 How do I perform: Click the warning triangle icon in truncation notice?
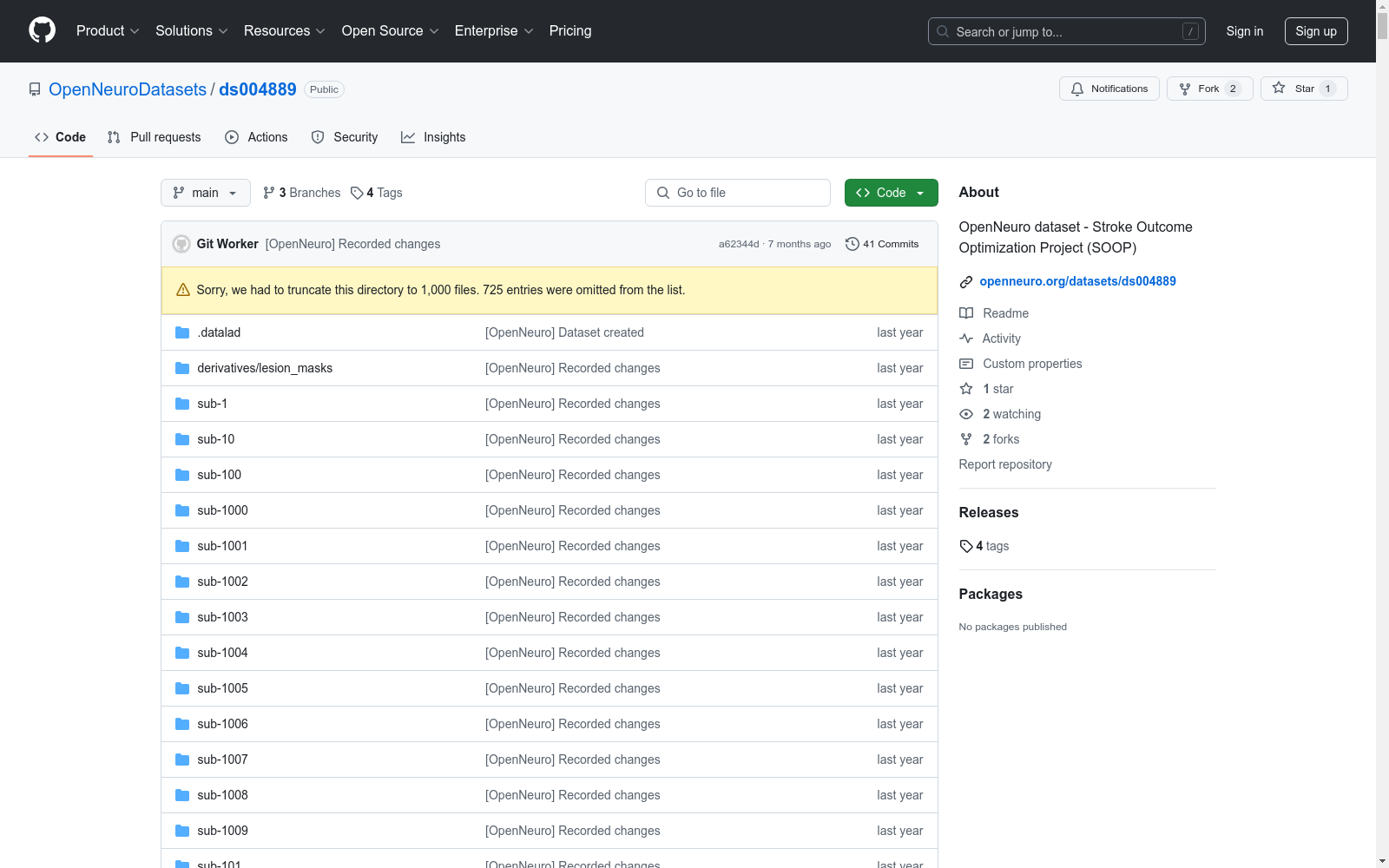click(x=183, y=290)
